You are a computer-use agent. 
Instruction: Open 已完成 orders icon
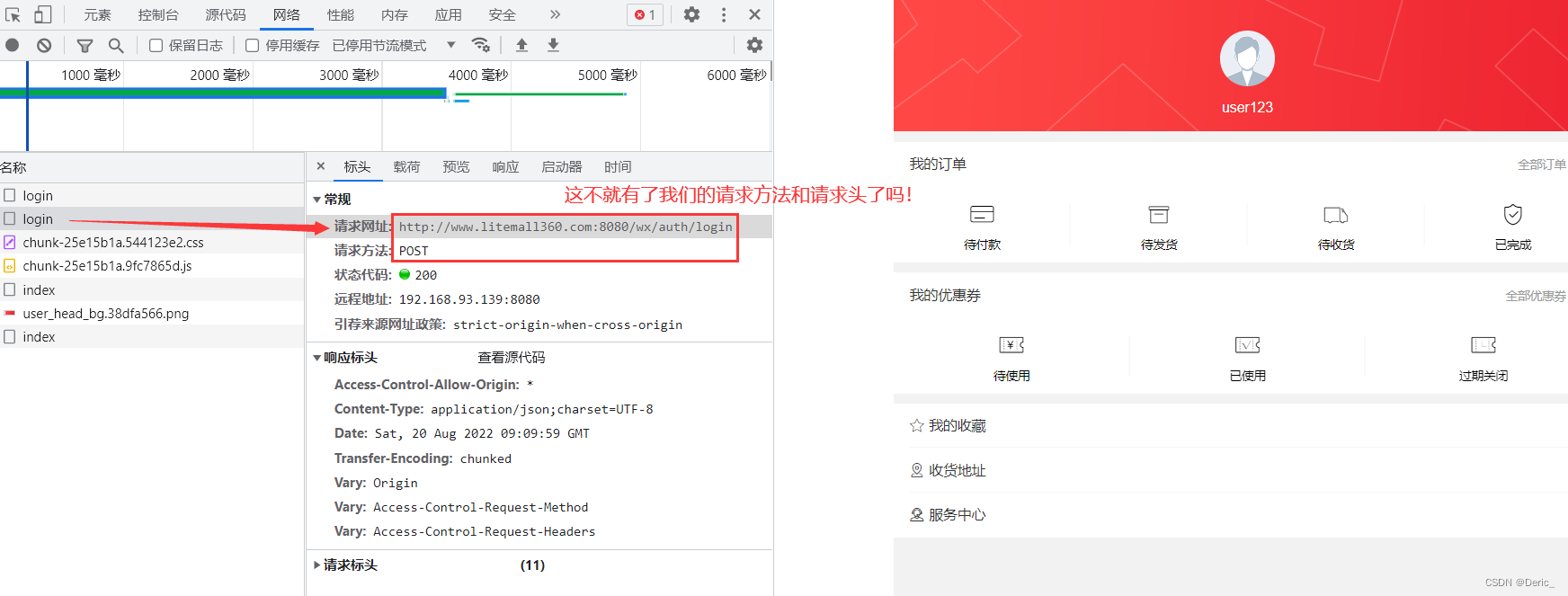click(1513, 215)
